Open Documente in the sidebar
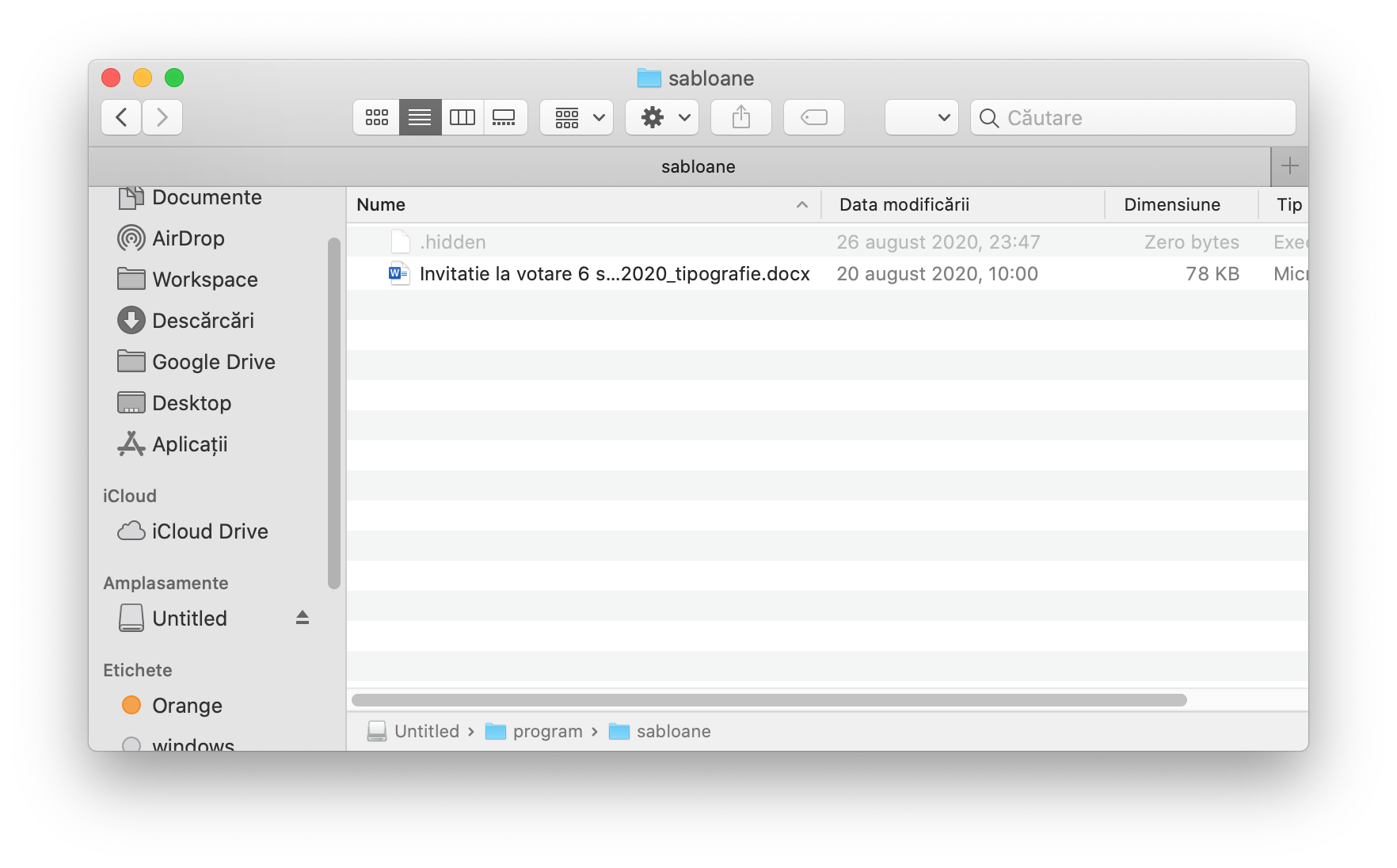 click(190, 197)
